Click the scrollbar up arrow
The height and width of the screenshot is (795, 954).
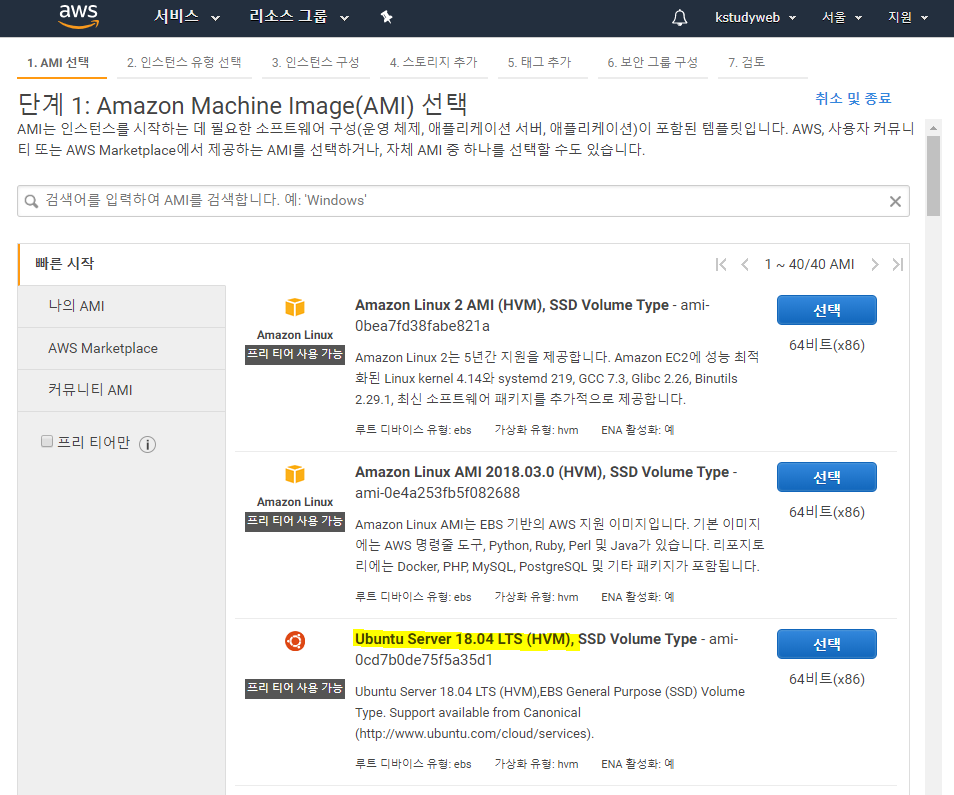[x=933, y=128]
